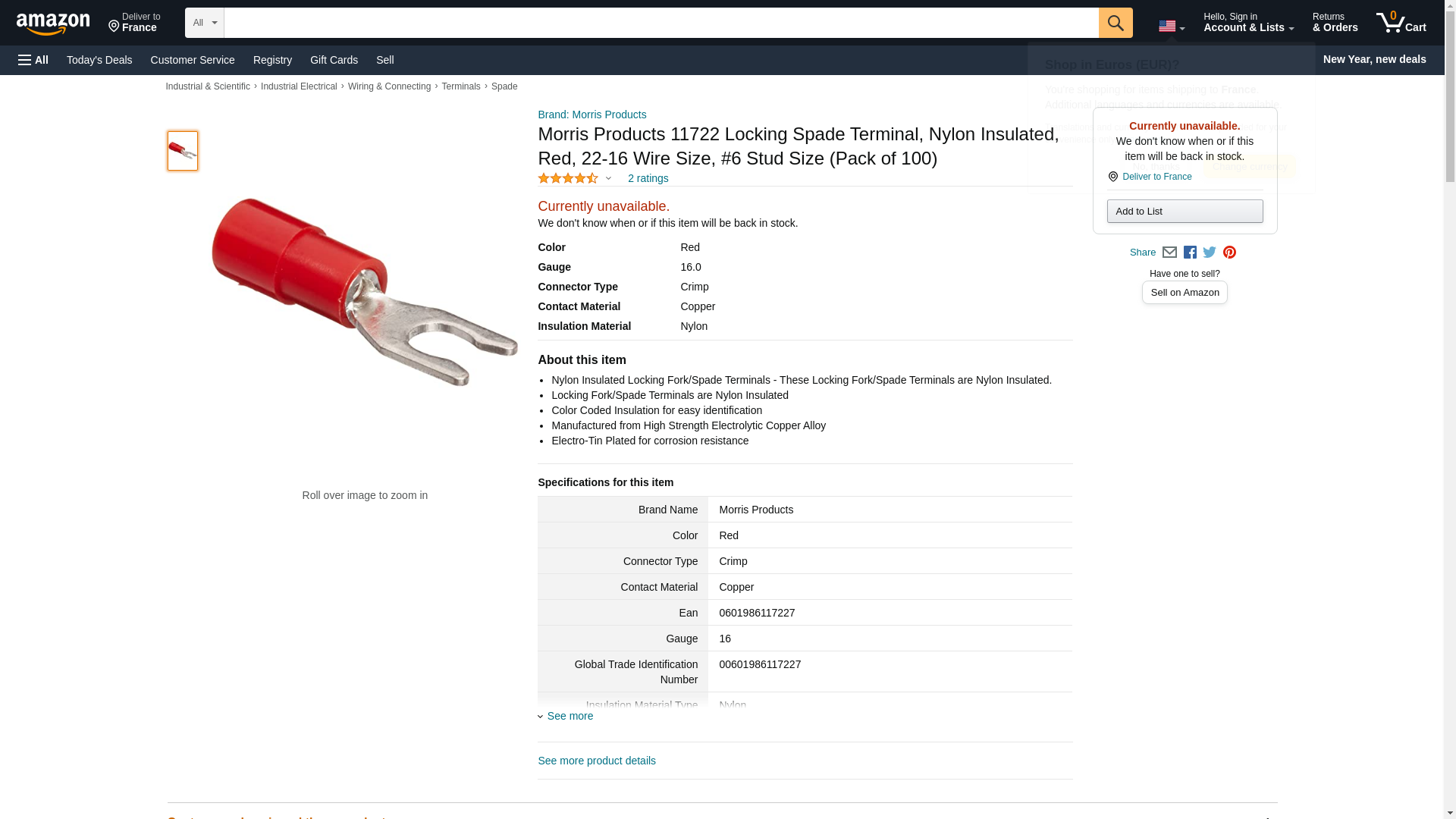Screen dimensions: 1456x819
Task: Open the language flag selector
Action: point(1171,27)
